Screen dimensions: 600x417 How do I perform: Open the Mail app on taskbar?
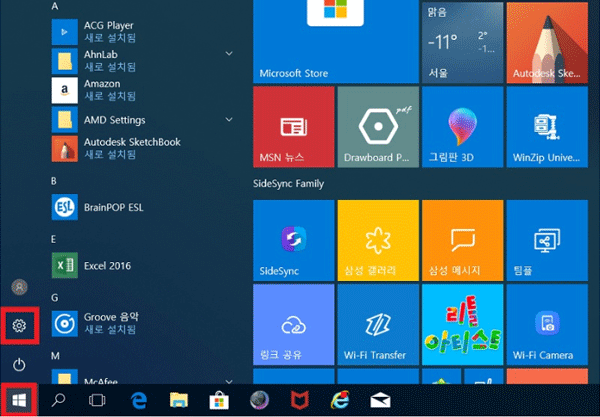pos(380,400)
